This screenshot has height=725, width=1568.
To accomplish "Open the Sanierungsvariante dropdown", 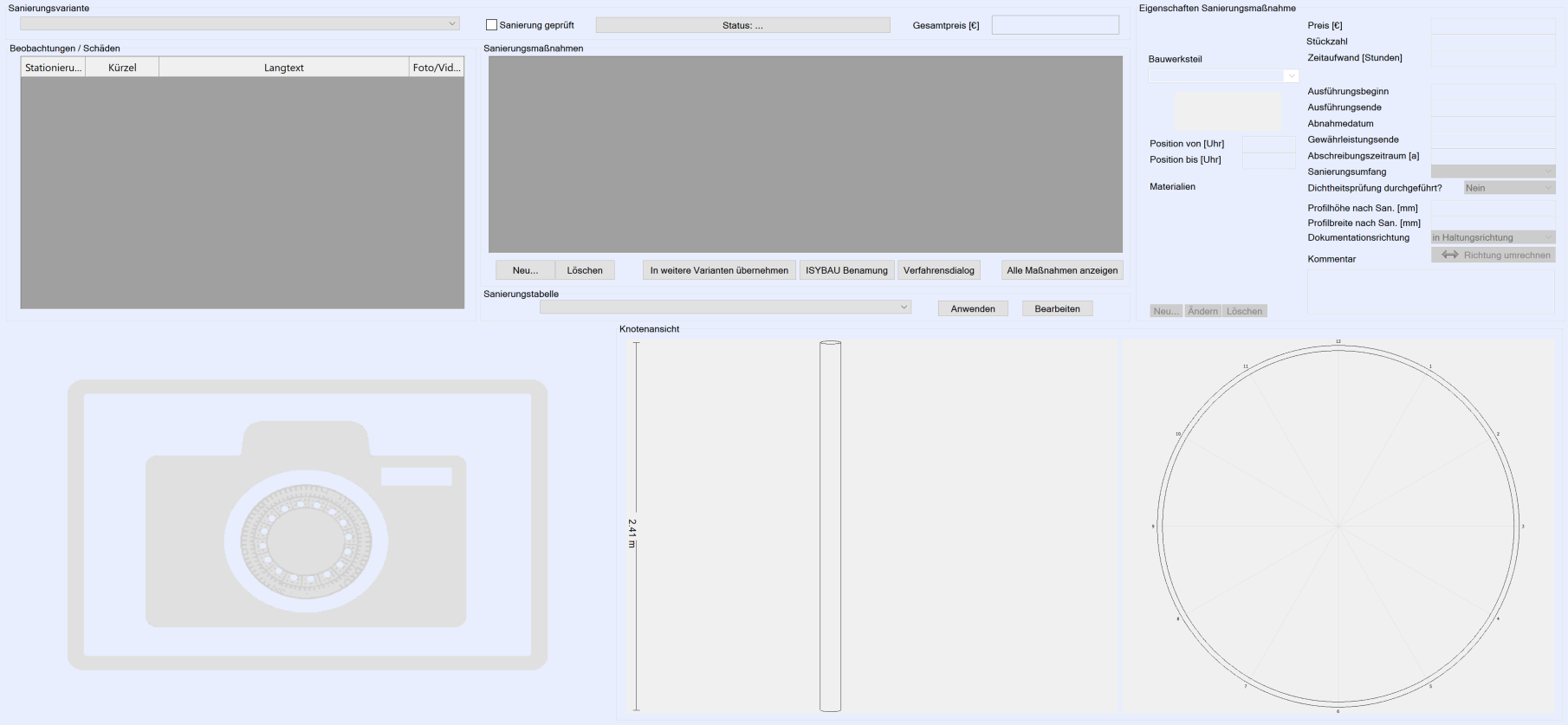I will click(239, 24).
